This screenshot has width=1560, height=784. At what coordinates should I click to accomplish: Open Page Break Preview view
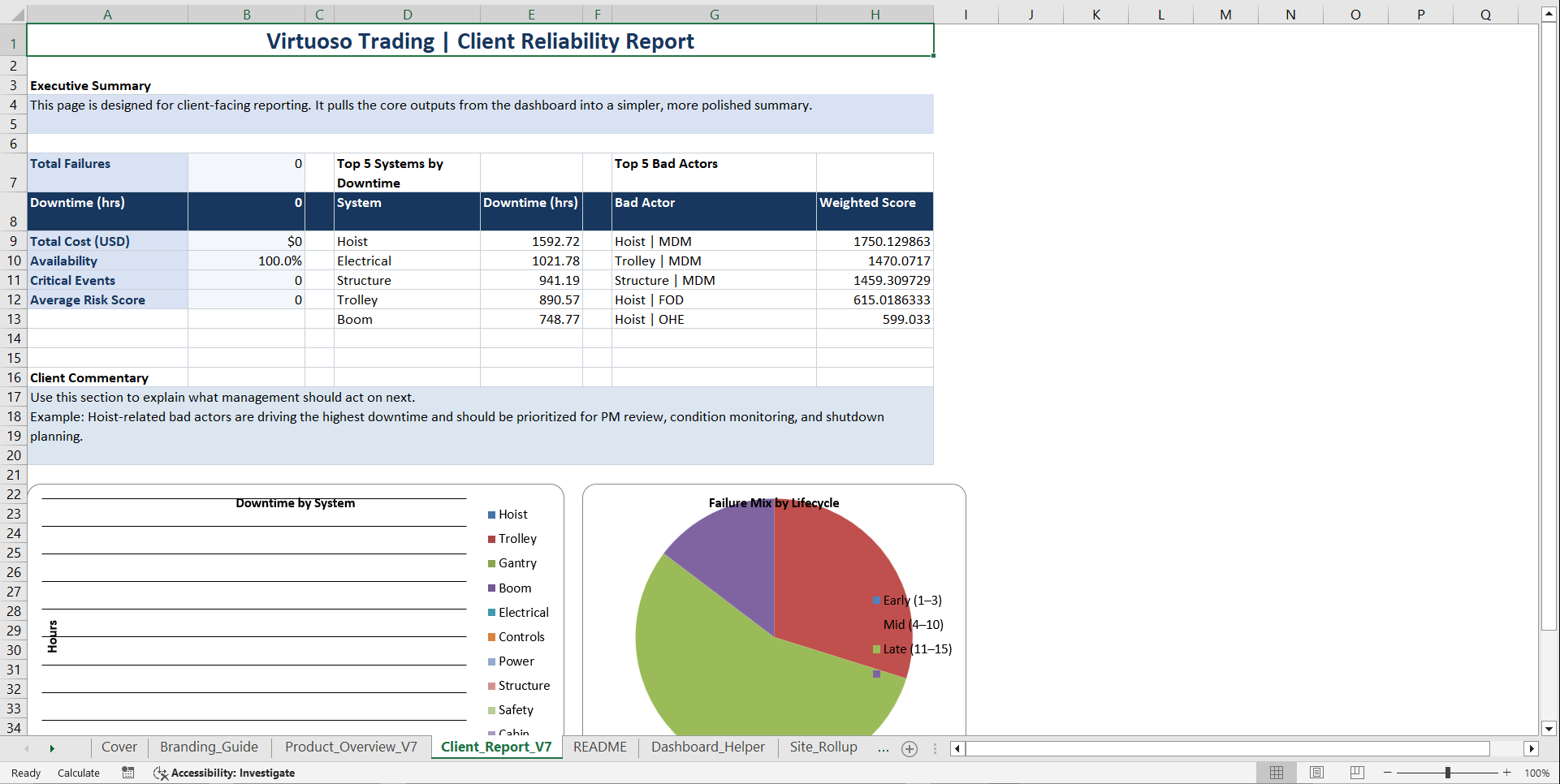(x=1356, y=773)
